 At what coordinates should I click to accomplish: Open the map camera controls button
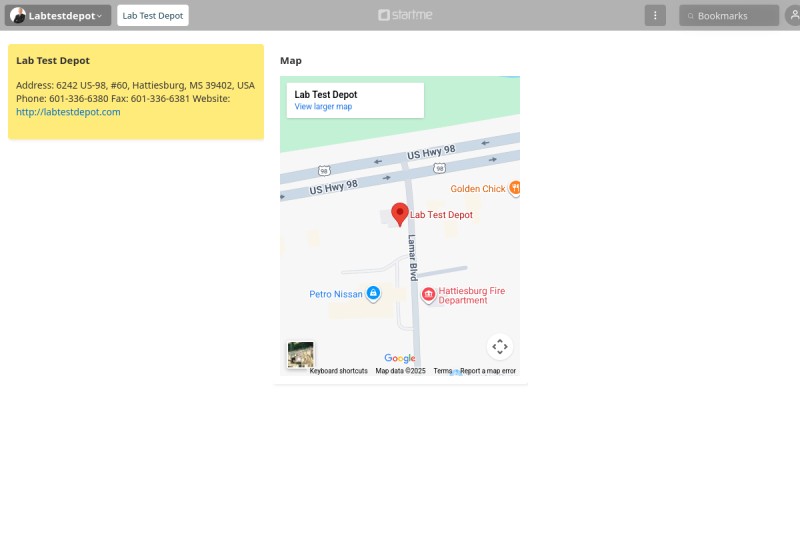(x=499, y=346)
